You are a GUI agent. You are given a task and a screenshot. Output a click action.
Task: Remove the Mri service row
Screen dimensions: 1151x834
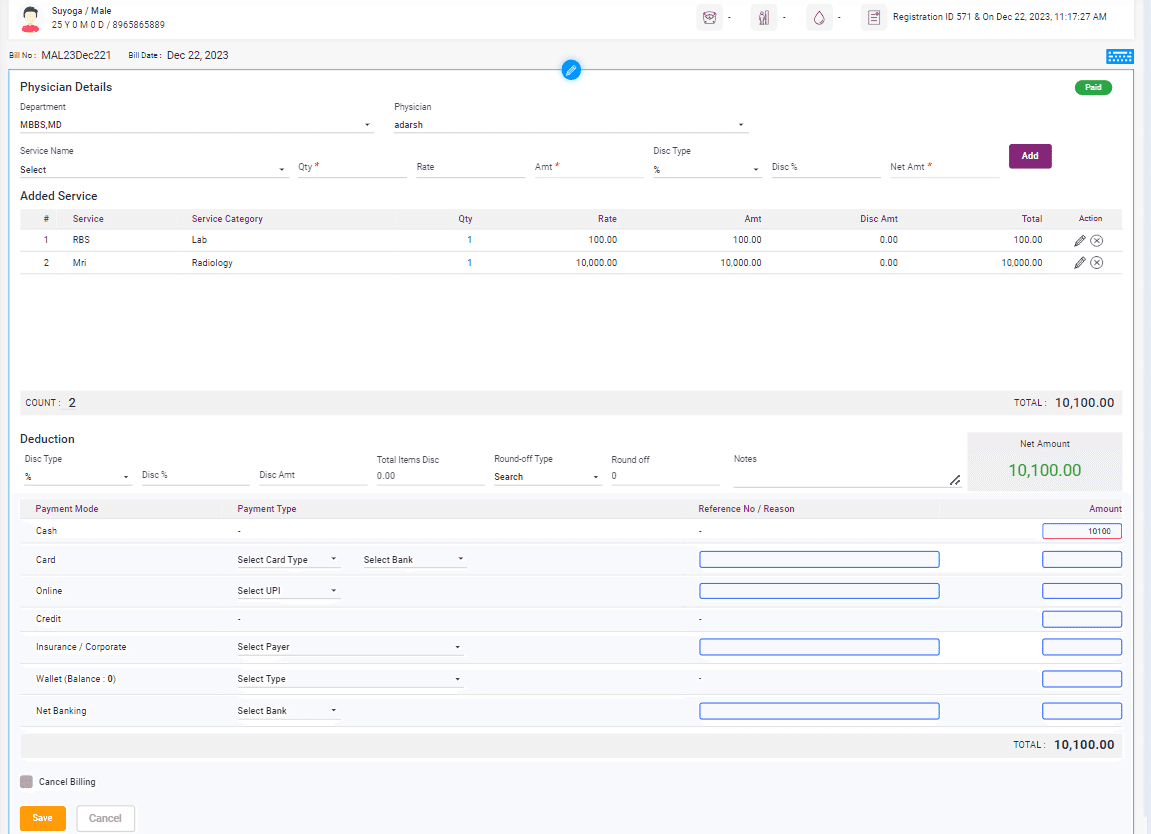click(1096, 262)
